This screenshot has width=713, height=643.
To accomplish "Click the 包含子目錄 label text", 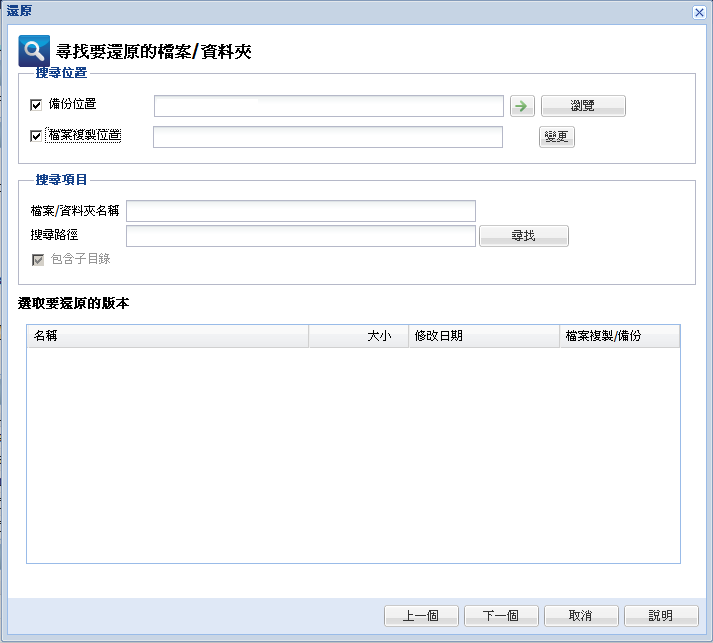I will pyautogui.click(x=80, y=259).
